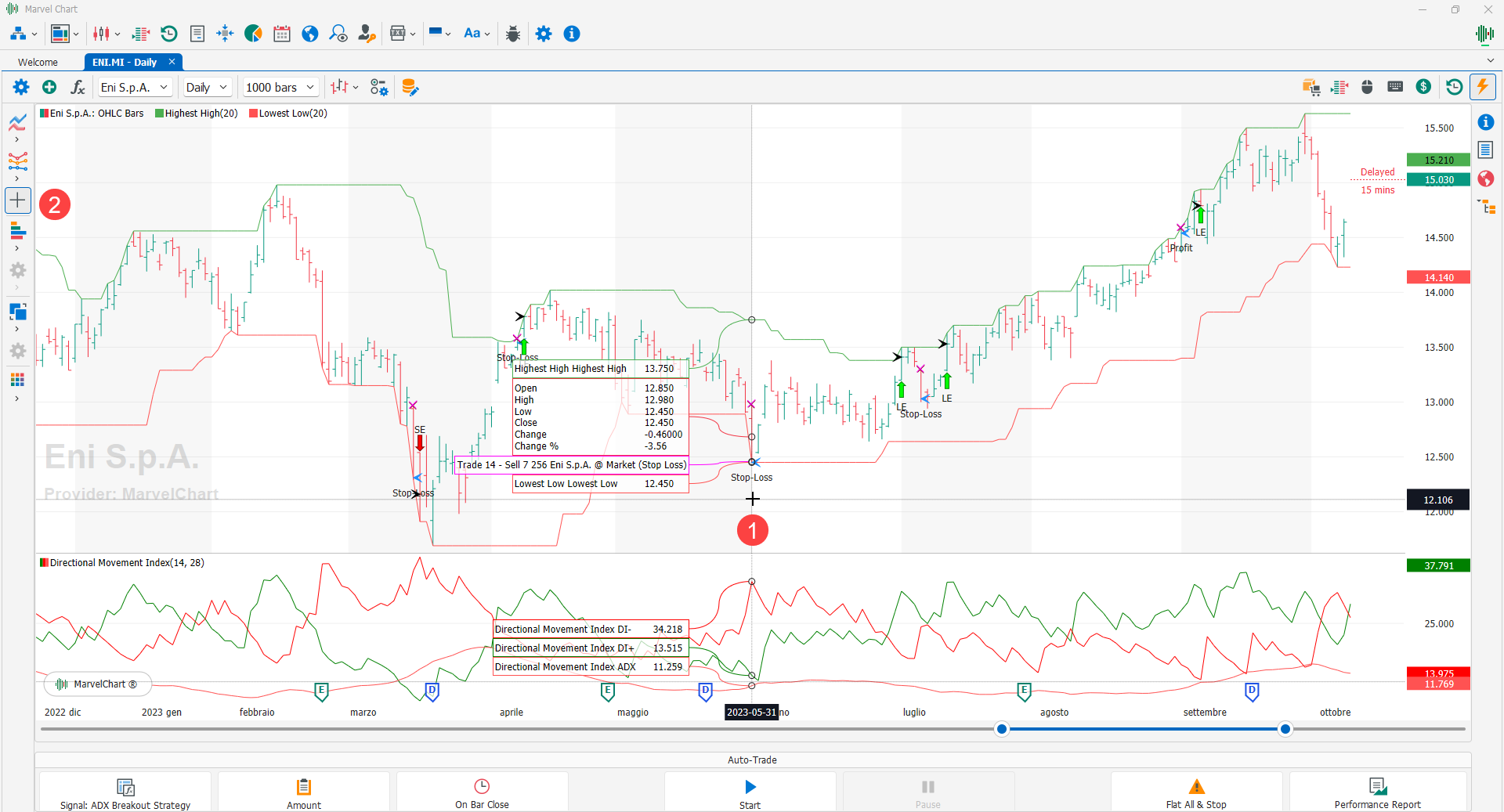This screenshot has height=812, width=1504.
Task: Select the horizontal bars profile icon in left sidebar
Action: pyautogui.click(x=17, y=230)
